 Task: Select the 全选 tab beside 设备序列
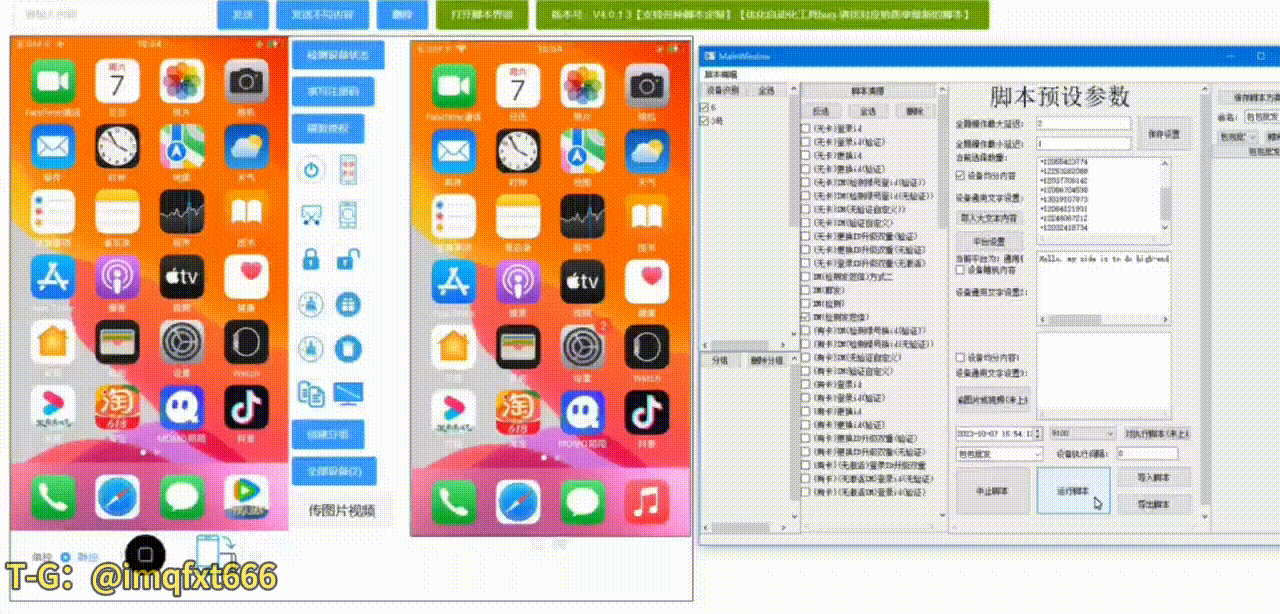[767, 90]
